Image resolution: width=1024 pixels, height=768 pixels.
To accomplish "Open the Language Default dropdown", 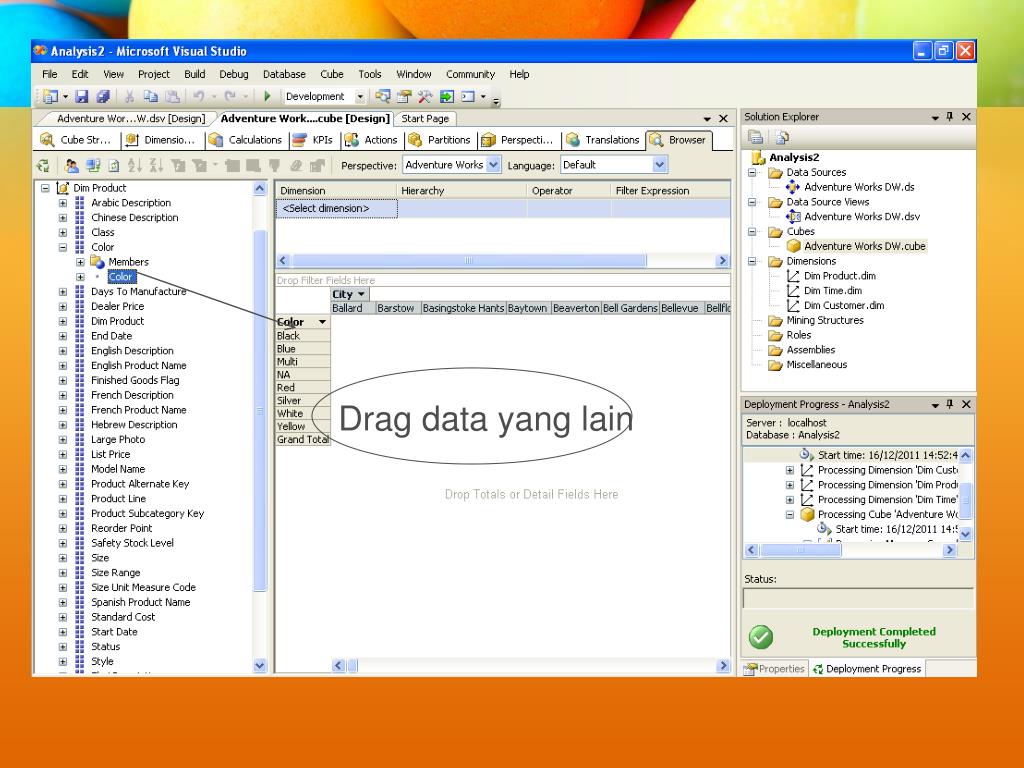I will pyautogui.click(x=660, y=165).
